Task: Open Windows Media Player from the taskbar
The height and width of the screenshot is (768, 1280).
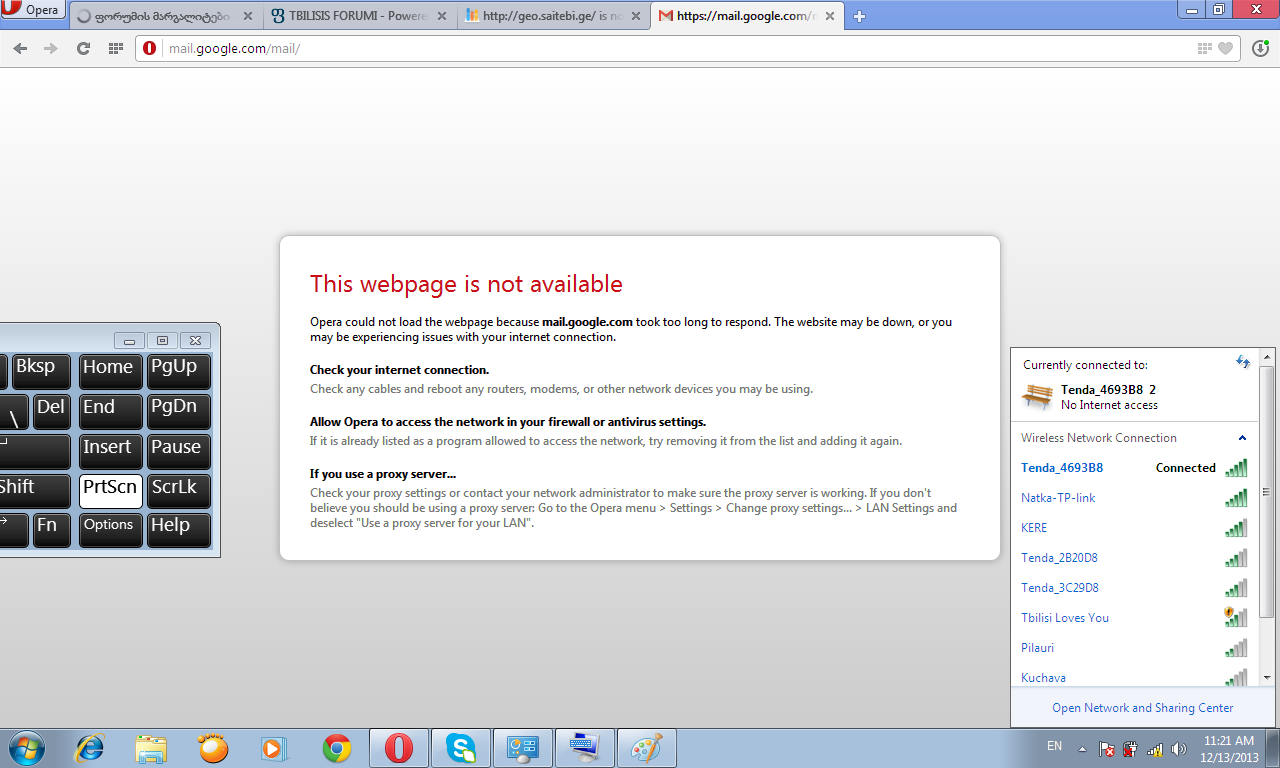Action: 273,748
